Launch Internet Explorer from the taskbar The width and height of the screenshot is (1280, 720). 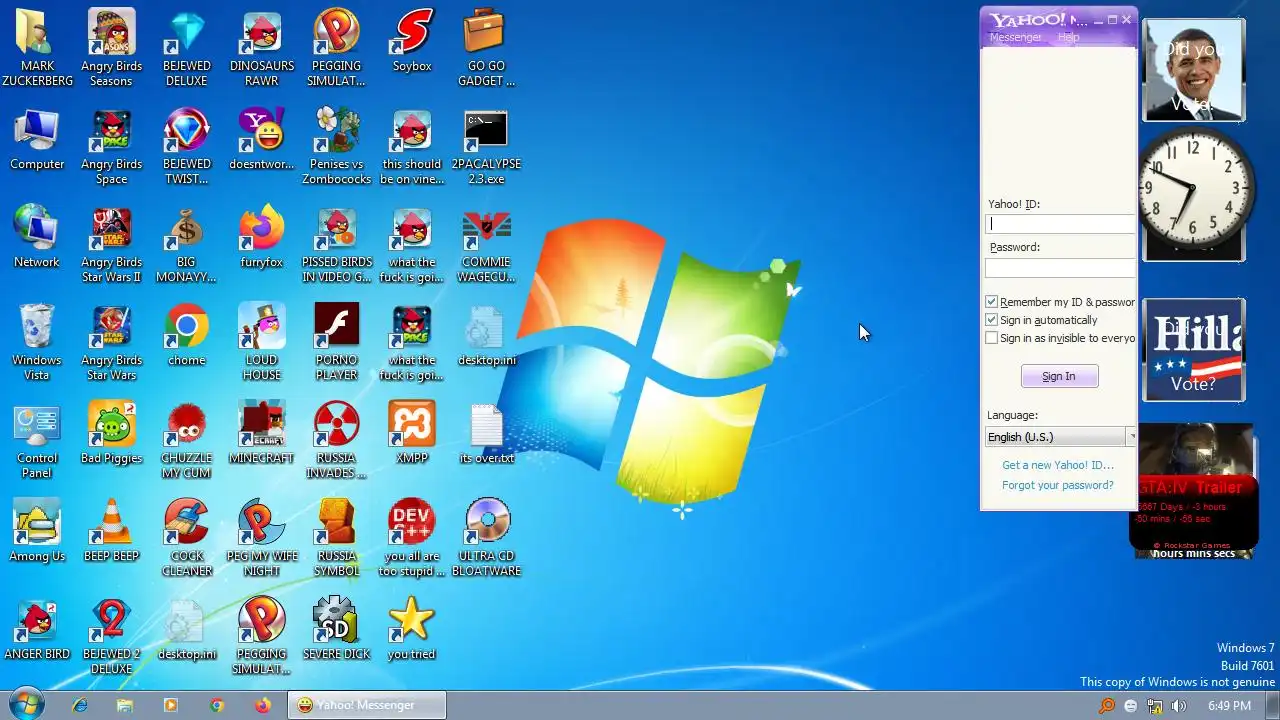pos(81,705)
